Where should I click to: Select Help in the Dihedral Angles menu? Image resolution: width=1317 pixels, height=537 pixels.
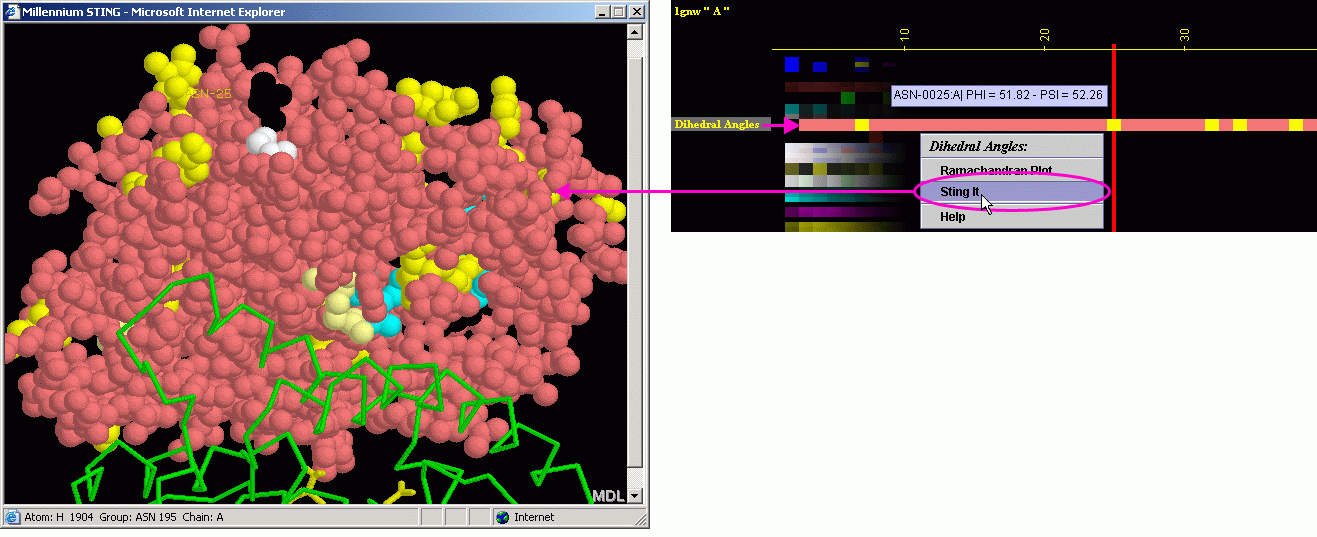coord(1012,216)
